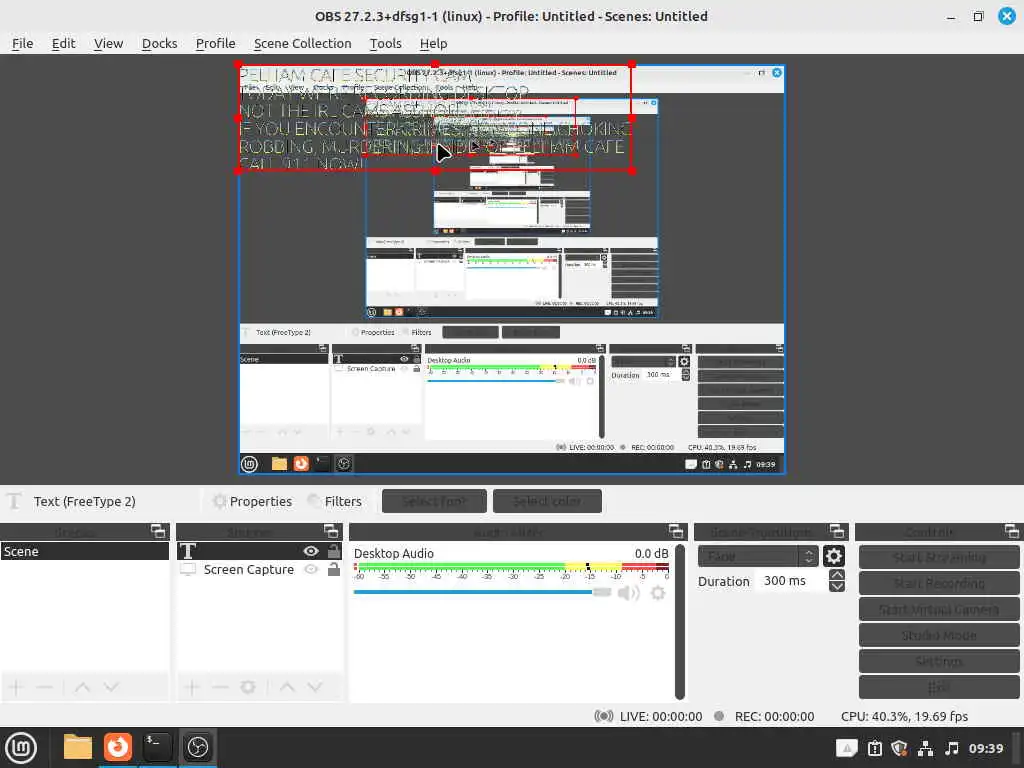This screenshot has height=768, width=1024.
Task: Click Start Streaming button
Action: coord(939,557)
